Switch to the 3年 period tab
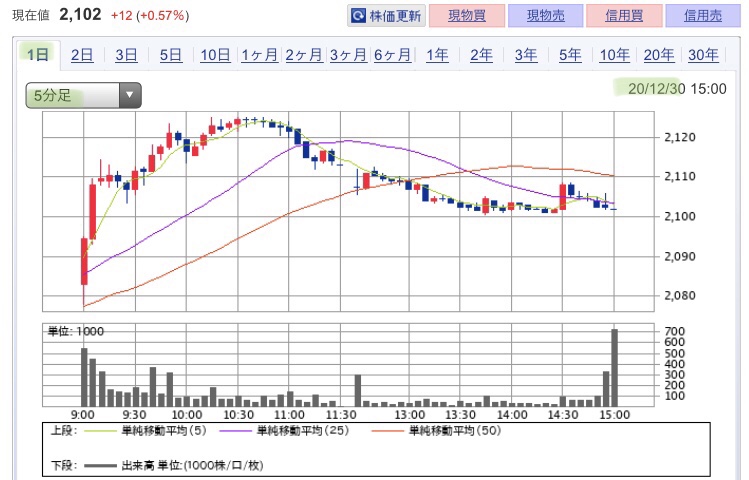This screenshot has height=480, width=749. (525, 55)
